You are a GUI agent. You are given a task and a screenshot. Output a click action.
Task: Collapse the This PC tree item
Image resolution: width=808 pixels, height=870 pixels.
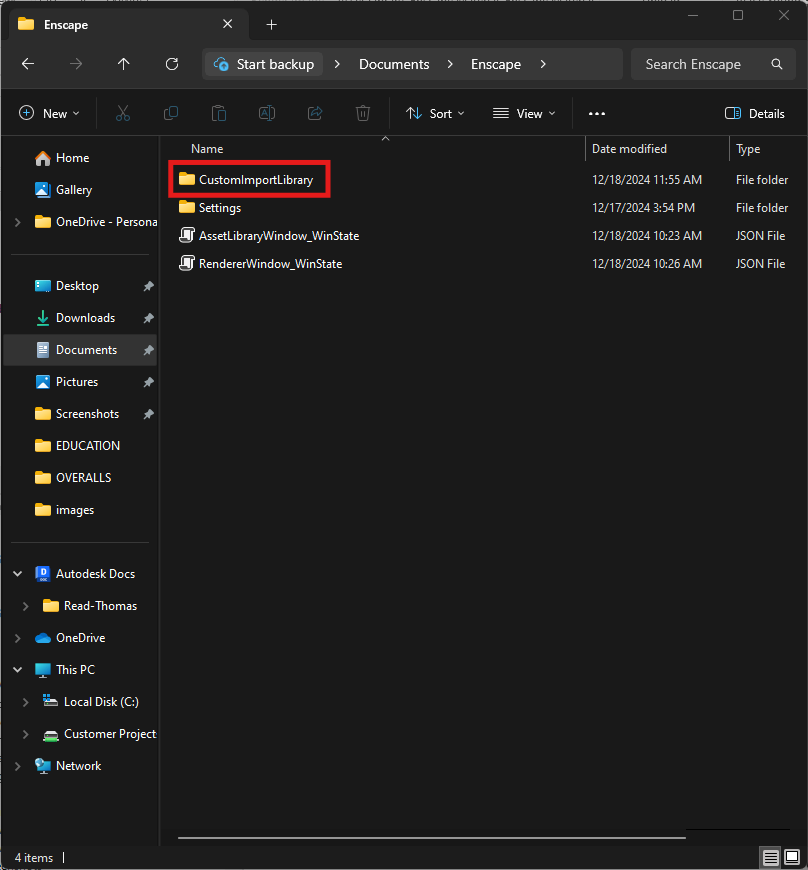[x=16, y=669]
